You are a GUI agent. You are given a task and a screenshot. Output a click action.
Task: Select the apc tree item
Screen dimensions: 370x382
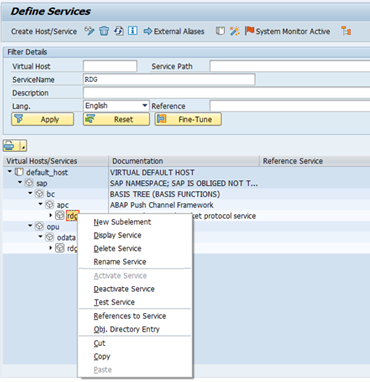click(62, 205)
